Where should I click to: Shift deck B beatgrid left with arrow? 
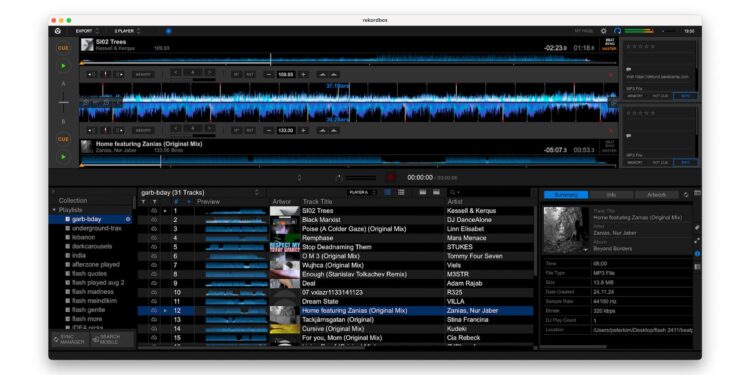coord(176,128)
